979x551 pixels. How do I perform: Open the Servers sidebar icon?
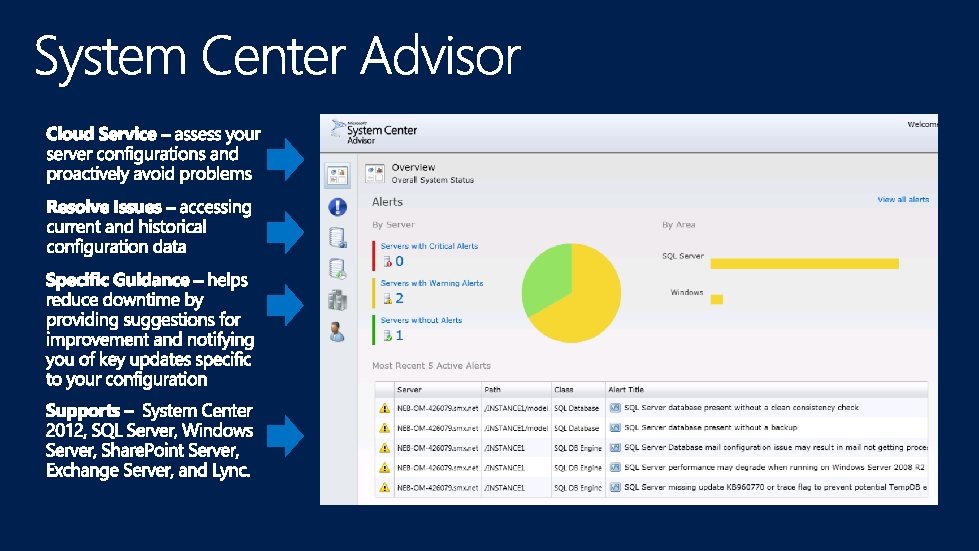(337, 238)
